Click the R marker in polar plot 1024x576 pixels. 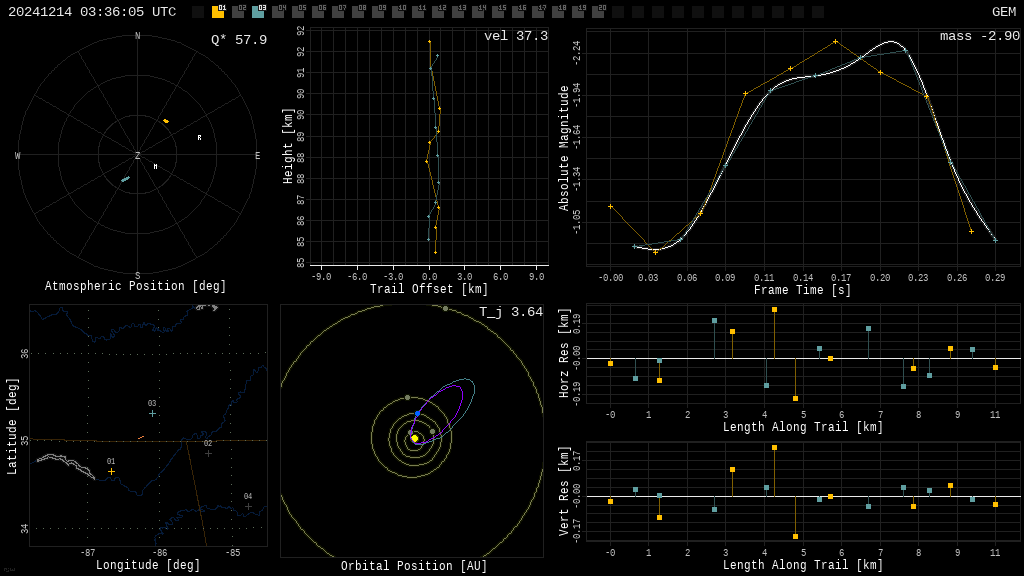point(199,138)
